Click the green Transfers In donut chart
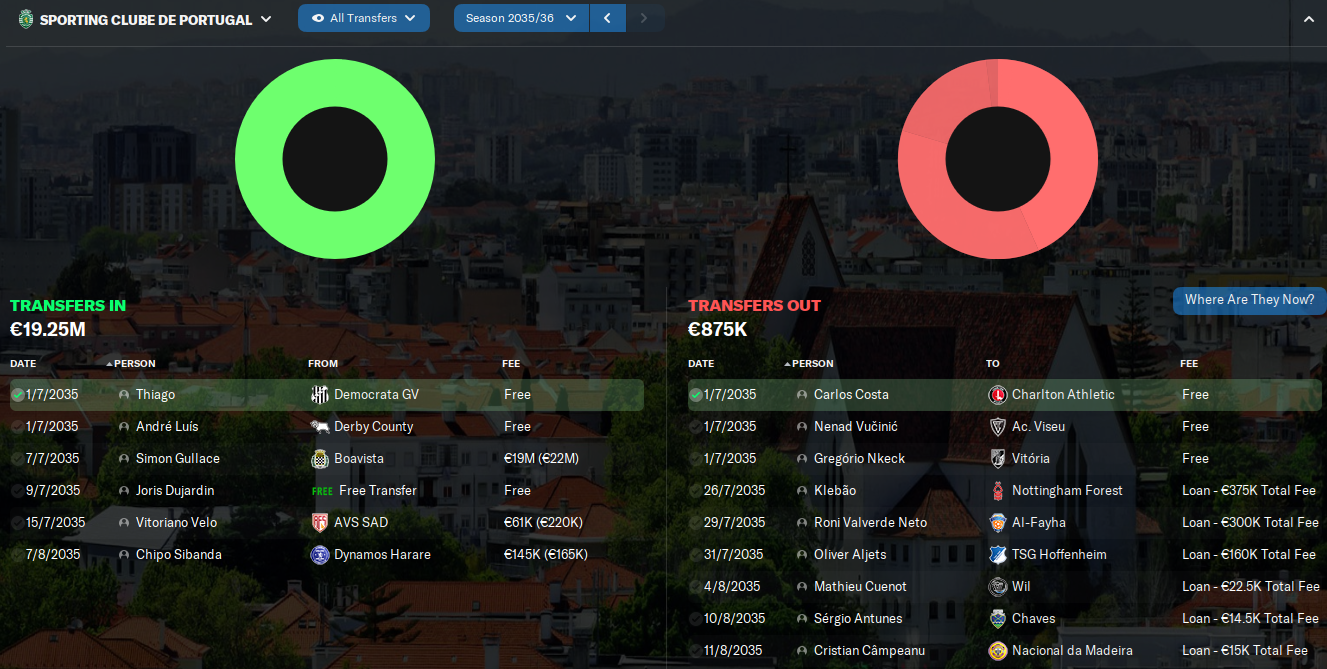Viewport: 1327px width, 669px height. [335, 160]
